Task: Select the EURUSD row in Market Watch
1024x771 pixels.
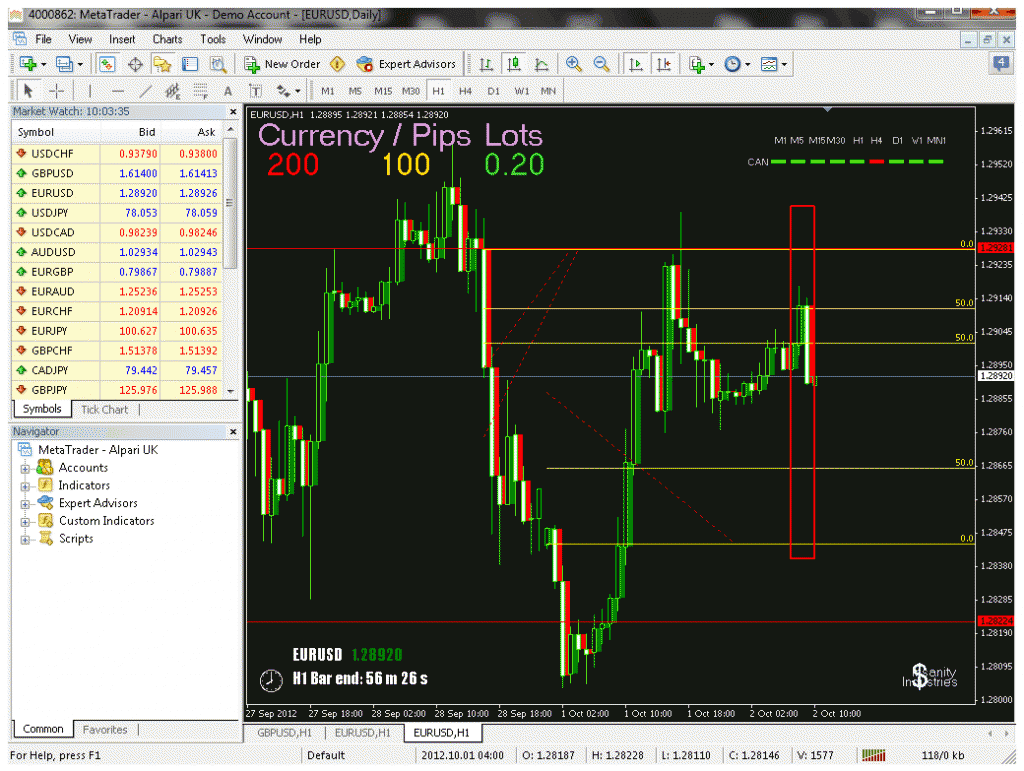Action: pyautogui.click(x=117, y=193)
